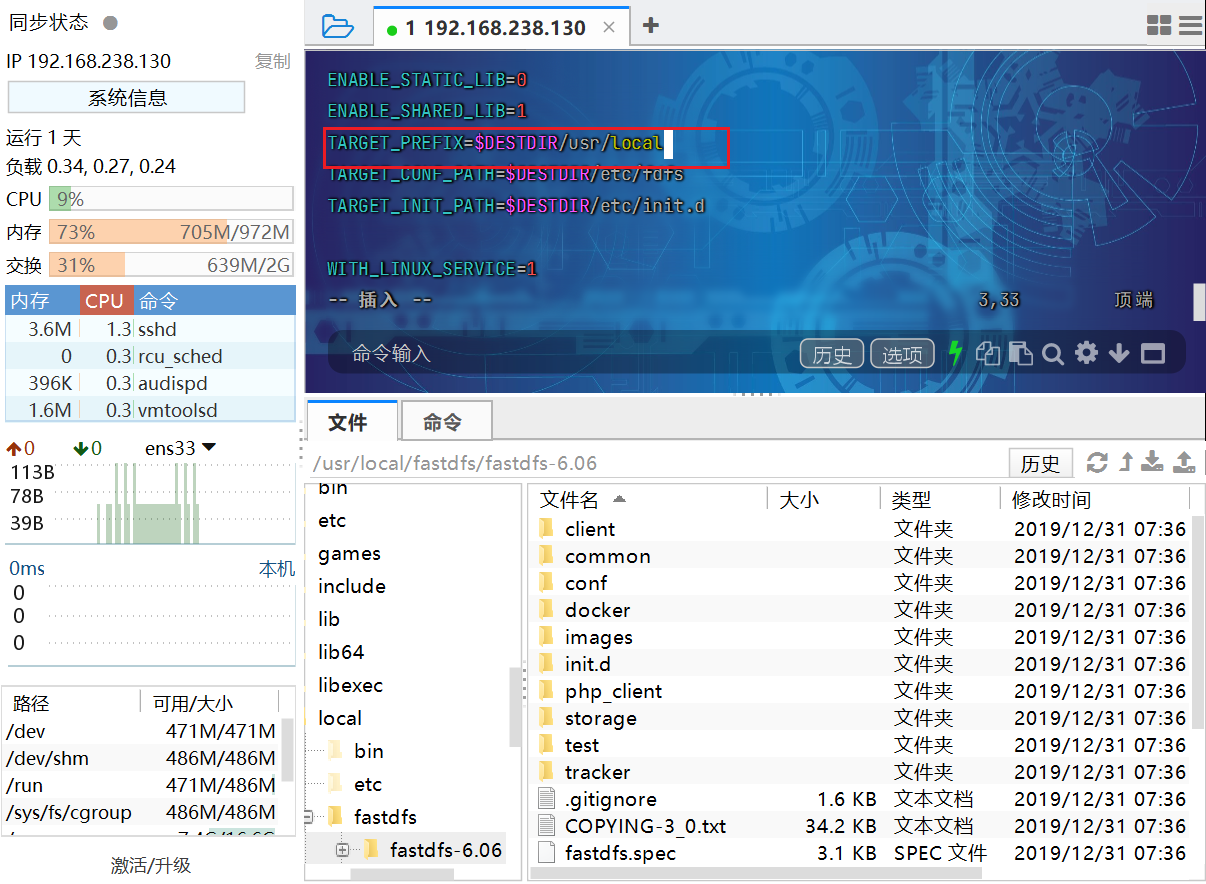Select the include folder in tree

[x=352, y=586]
